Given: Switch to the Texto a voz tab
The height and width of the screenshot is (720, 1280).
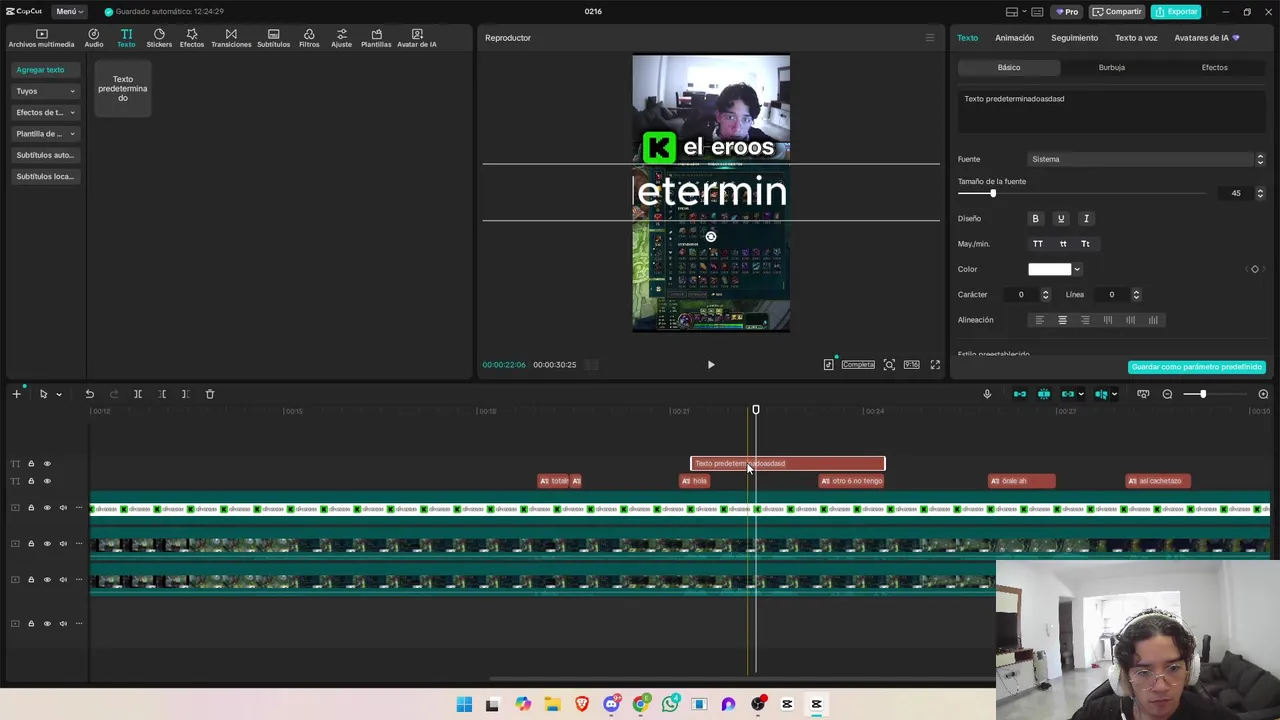Looking at the screenshot, I should [1136, 38].
